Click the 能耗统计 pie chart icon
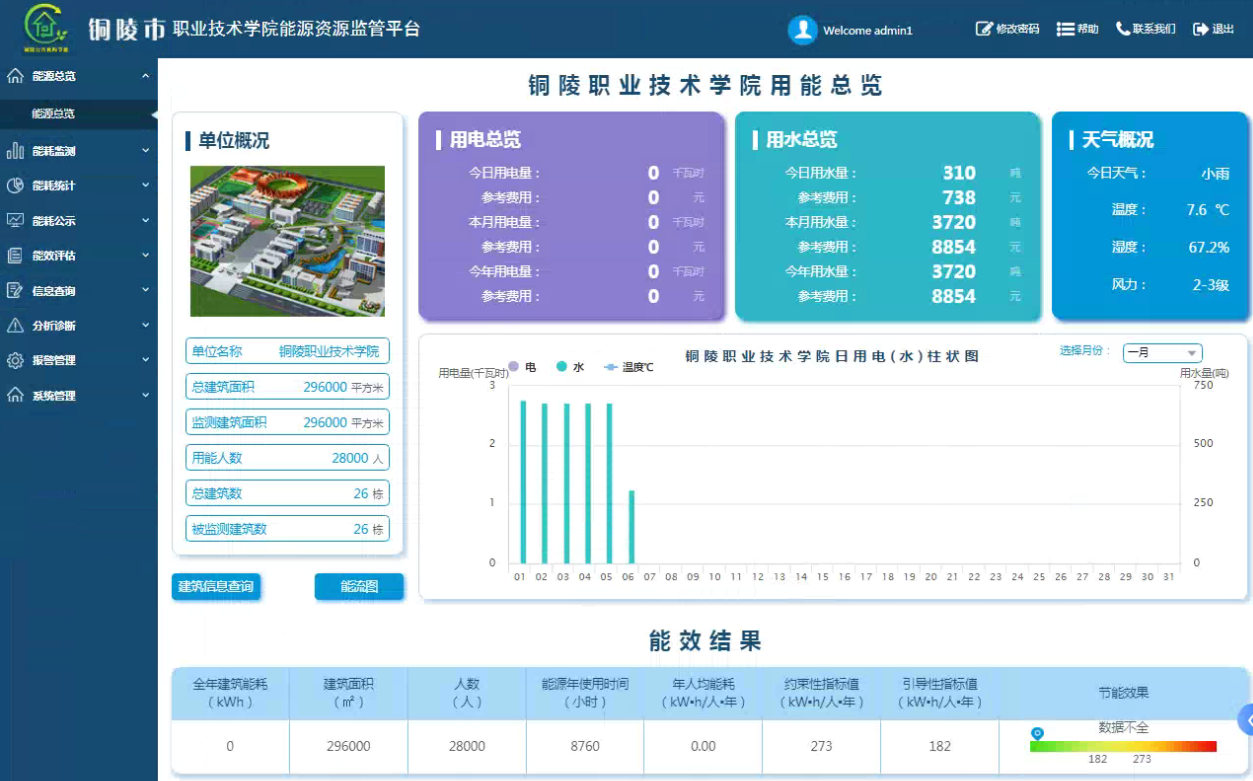 pyautogui.click(x=15, y=186)
